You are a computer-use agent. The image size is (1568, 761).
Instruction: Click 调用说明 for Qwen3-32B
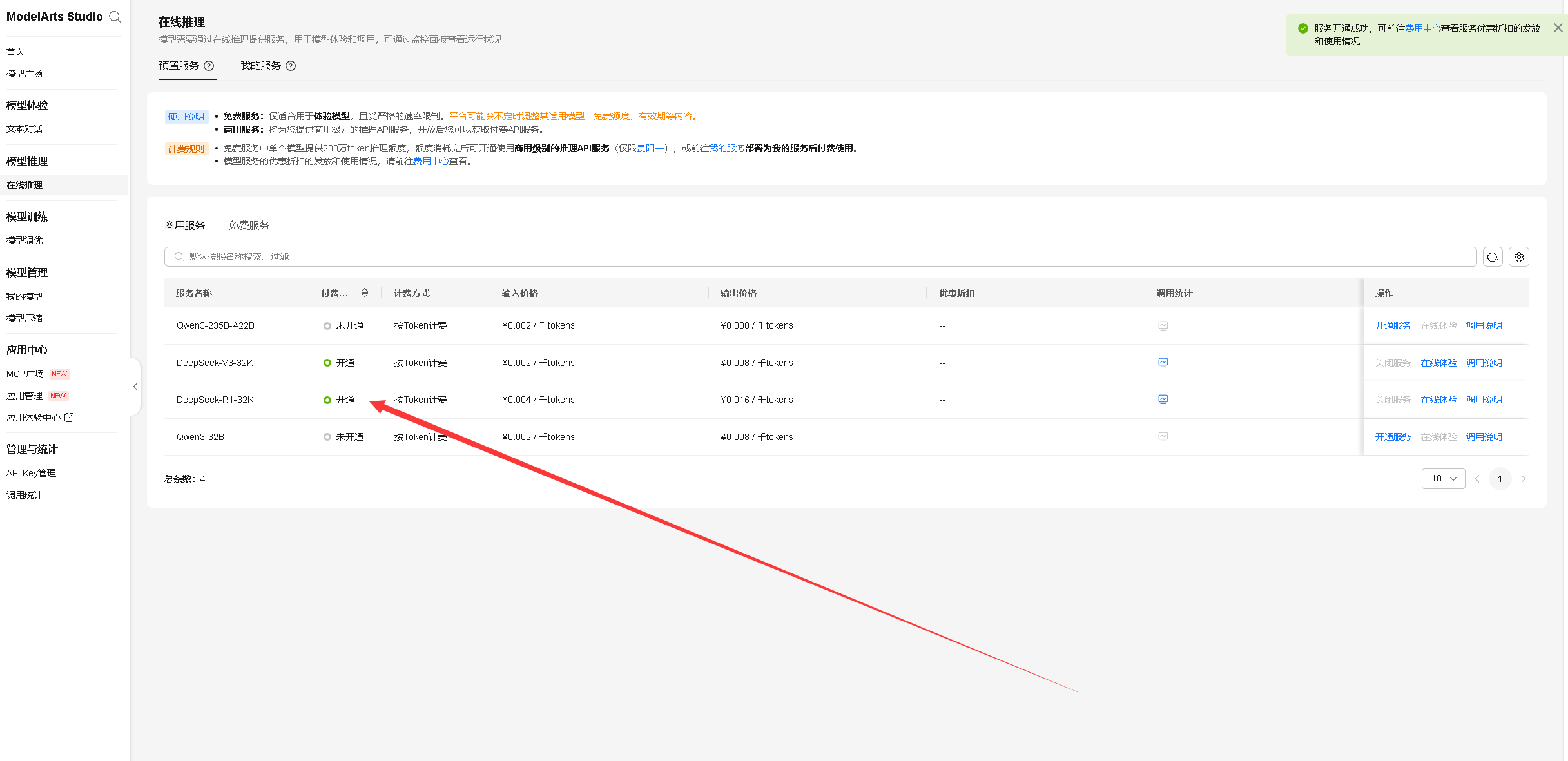click(1484, 438)
